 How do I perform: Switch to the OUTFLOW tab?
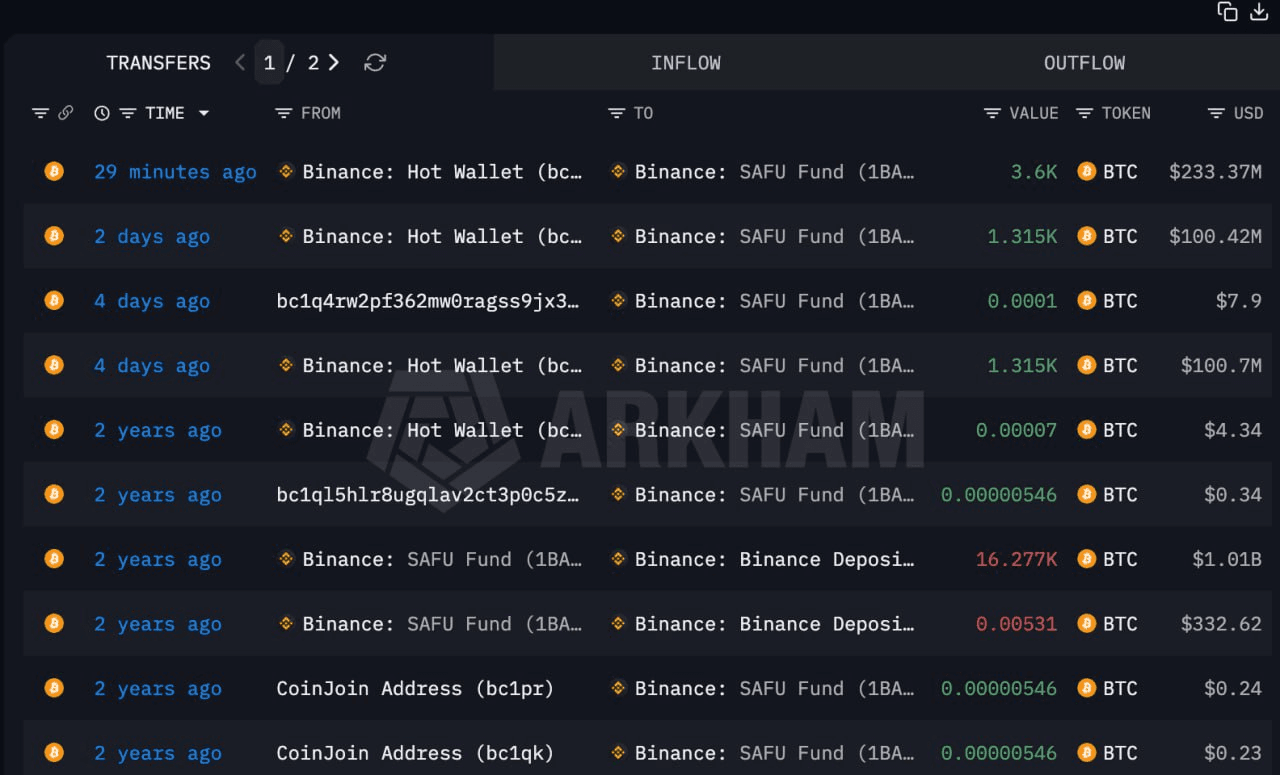(1084, 63)
